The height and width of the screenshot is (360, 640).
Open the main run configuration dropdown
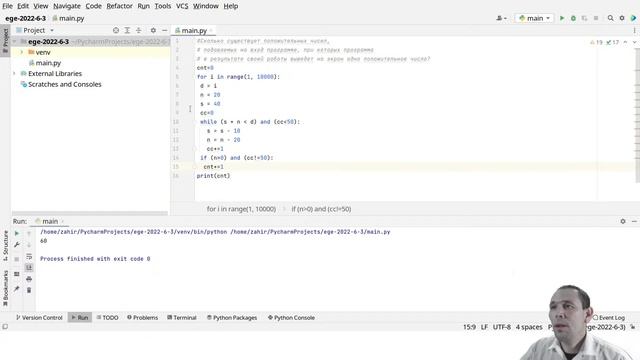click(x=534, y=18)
